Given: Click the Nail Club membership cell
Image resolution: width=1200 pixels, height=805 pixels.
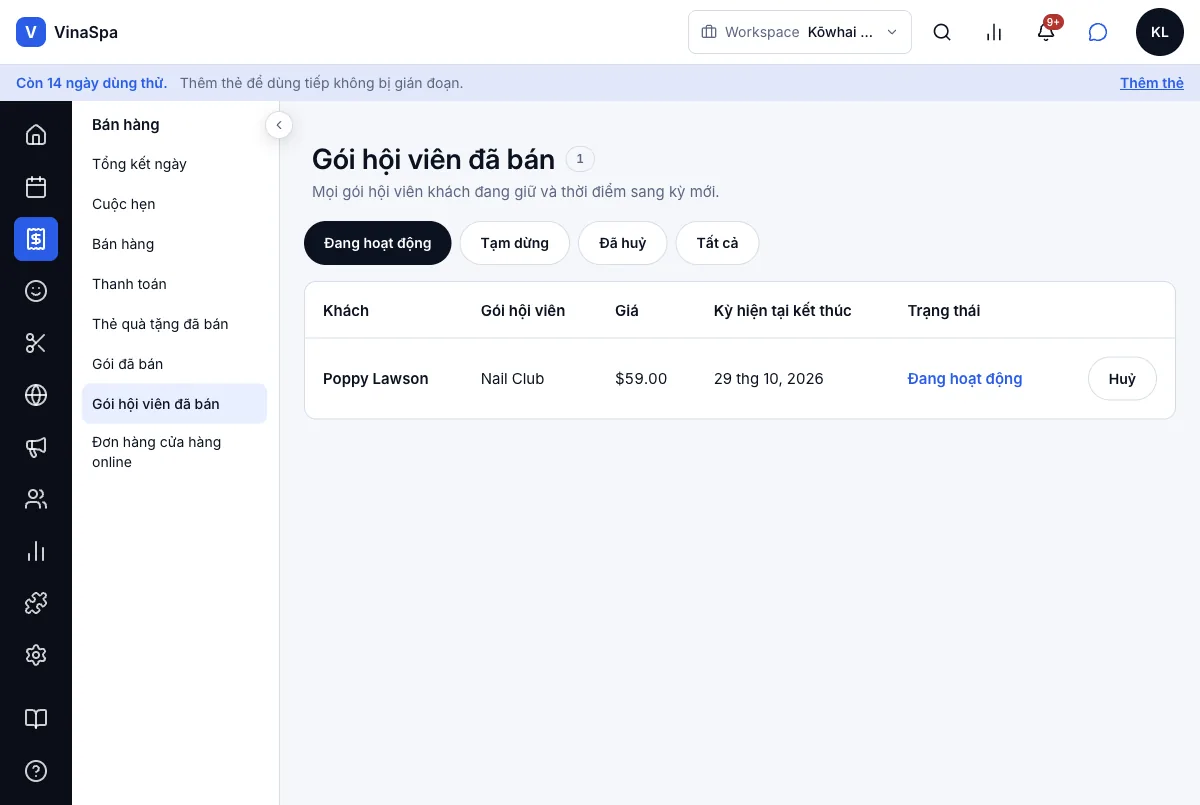Looking at the screenshot, I should [x=513, y=379].
